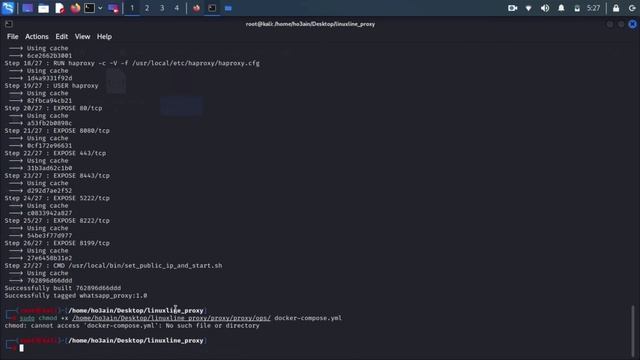640x360 pixels.
Task: Focus the terminal window taskbar button
Action: click(212, 8)
